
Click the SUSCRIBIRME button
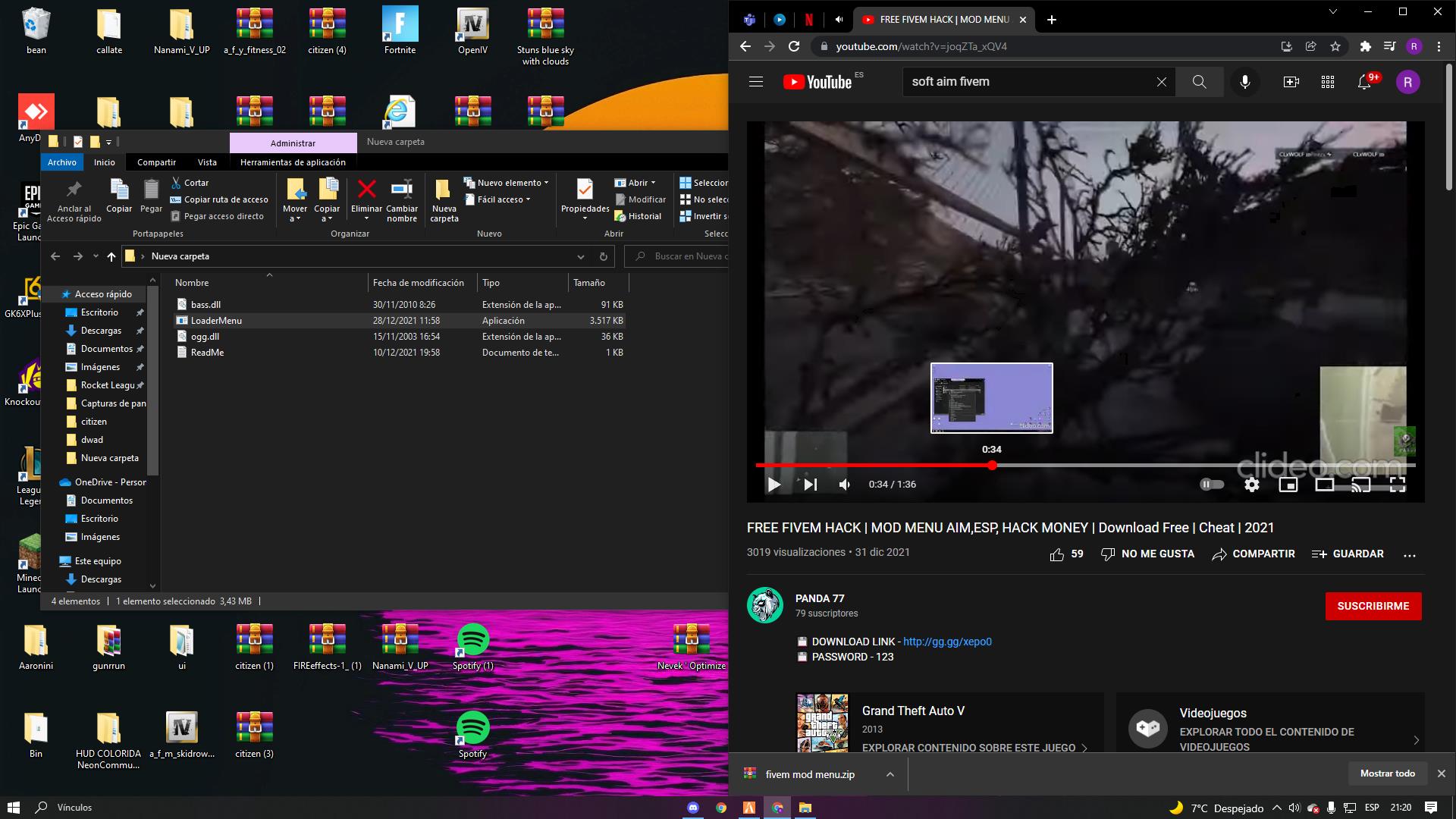coord(1373,606)
